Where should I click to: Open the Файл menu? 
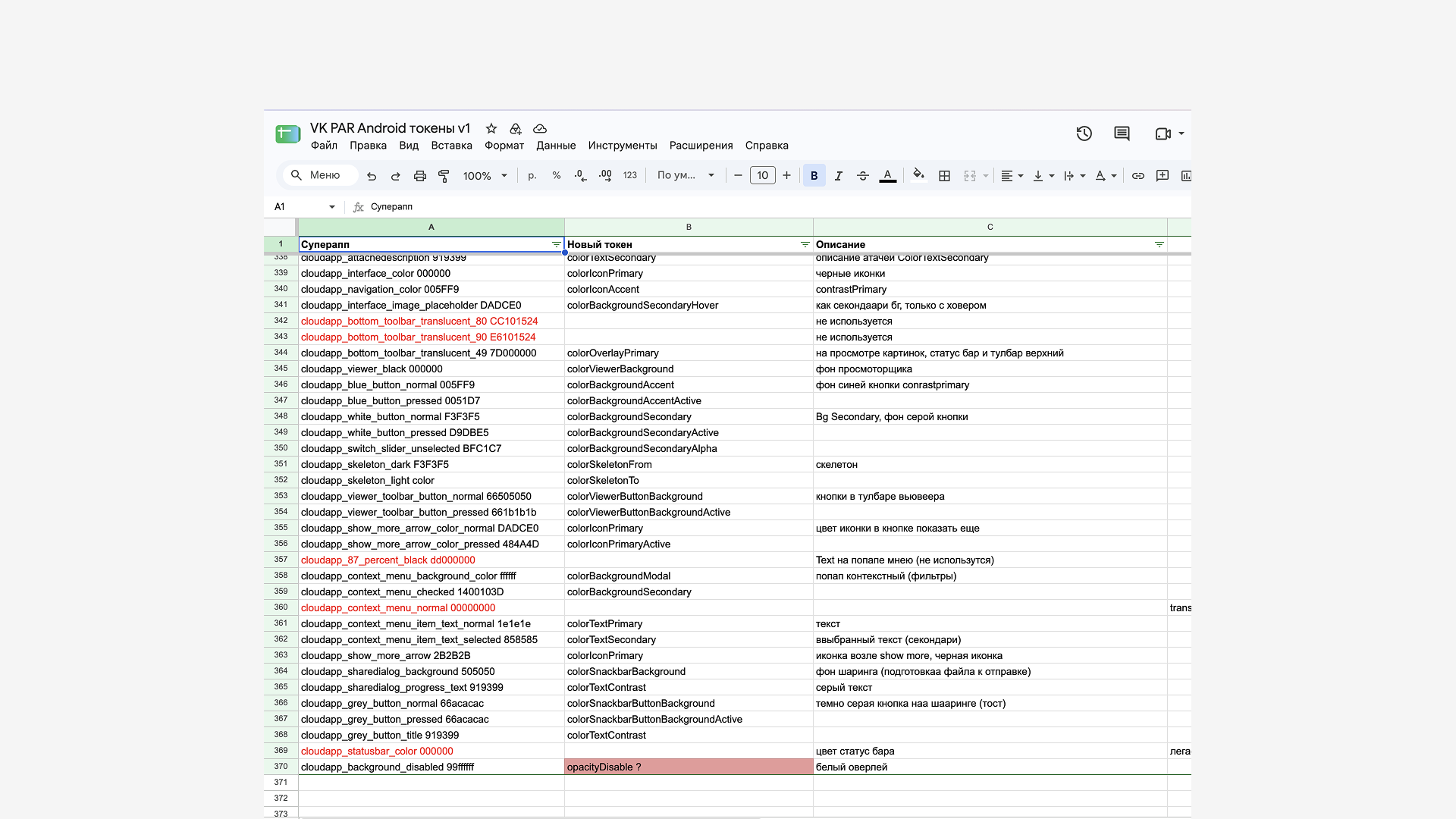(324, 146)
